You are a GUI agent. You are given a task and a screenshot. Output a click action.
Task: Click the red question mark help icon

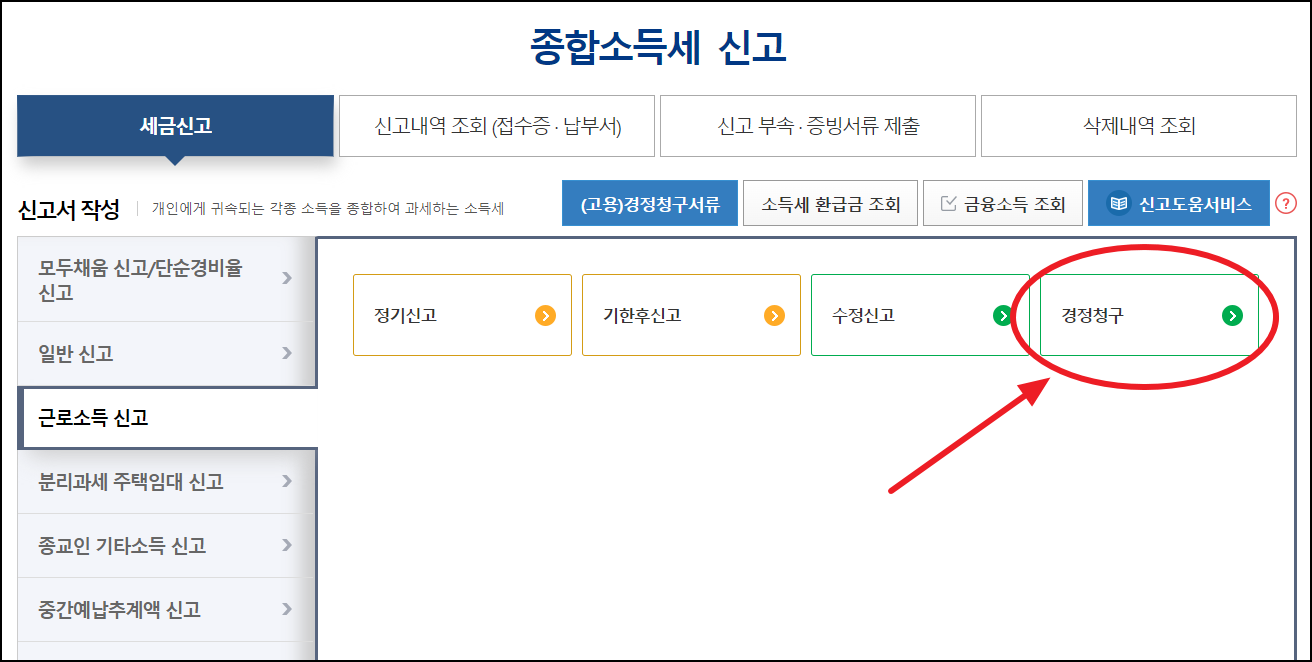click(1286, 204)
